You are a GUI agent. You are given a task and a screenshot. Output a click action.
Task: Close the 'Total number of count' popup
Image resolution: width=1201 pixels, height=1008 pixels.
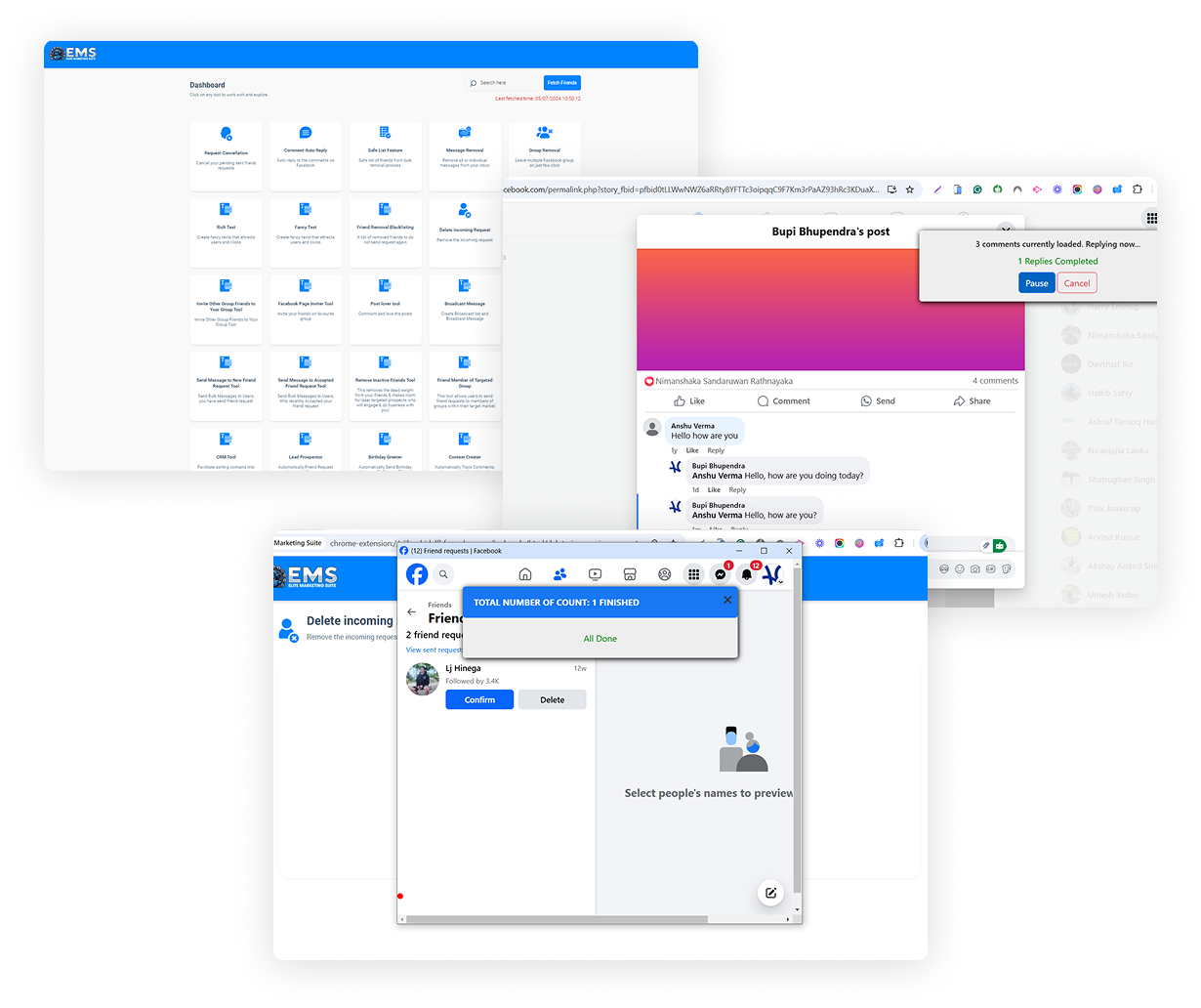(x=727, y=600)
